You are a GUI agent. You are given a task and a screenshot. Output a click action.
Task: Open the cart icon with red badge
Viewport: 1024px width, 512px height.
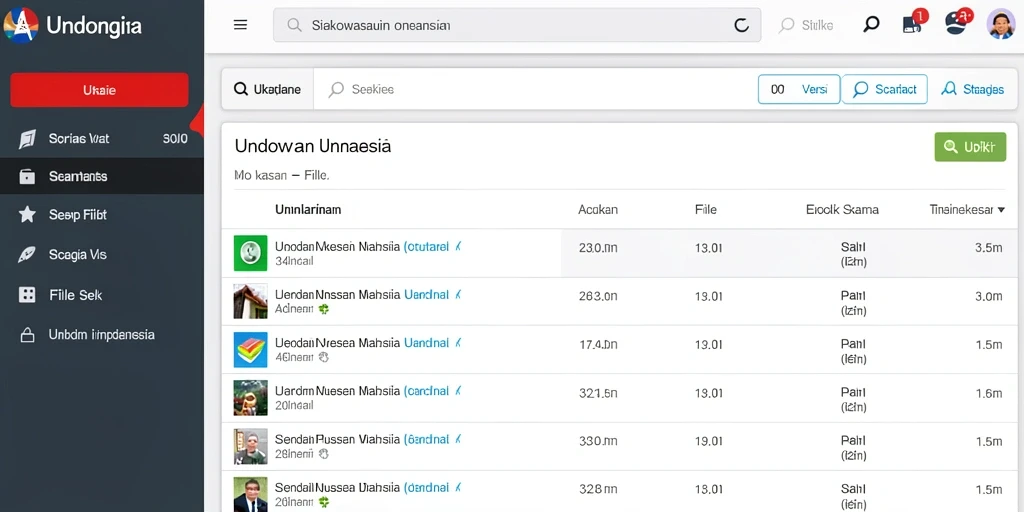pos(914,22)
